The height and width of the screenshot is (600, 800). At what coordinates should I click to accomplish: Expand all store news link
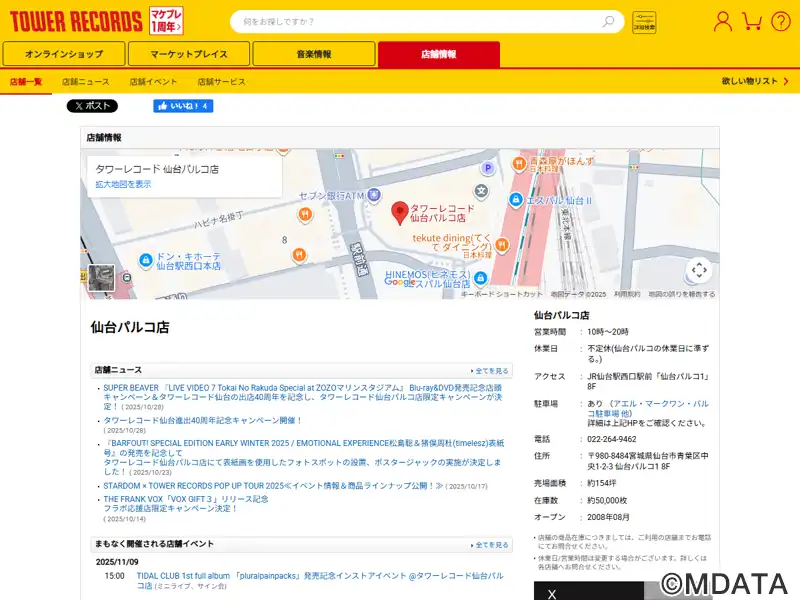(491, 371)
